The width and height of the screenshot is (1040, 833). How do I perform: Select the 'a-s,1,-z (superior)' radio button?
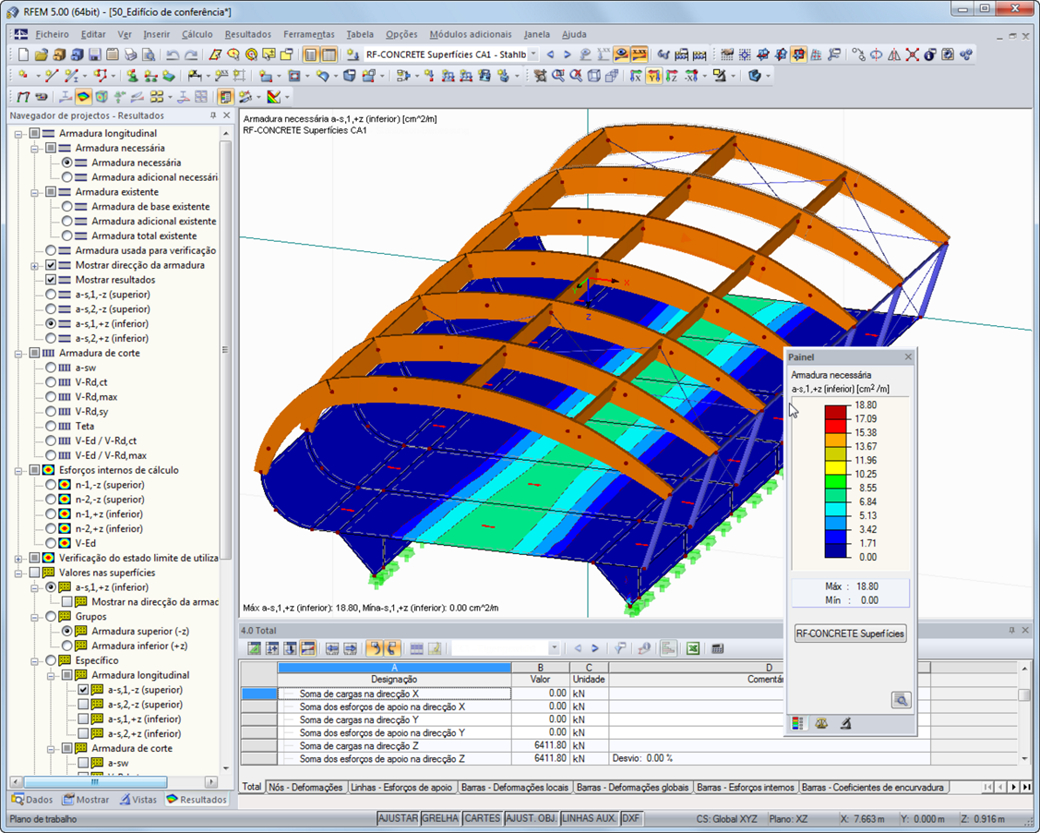coord(50,295)
